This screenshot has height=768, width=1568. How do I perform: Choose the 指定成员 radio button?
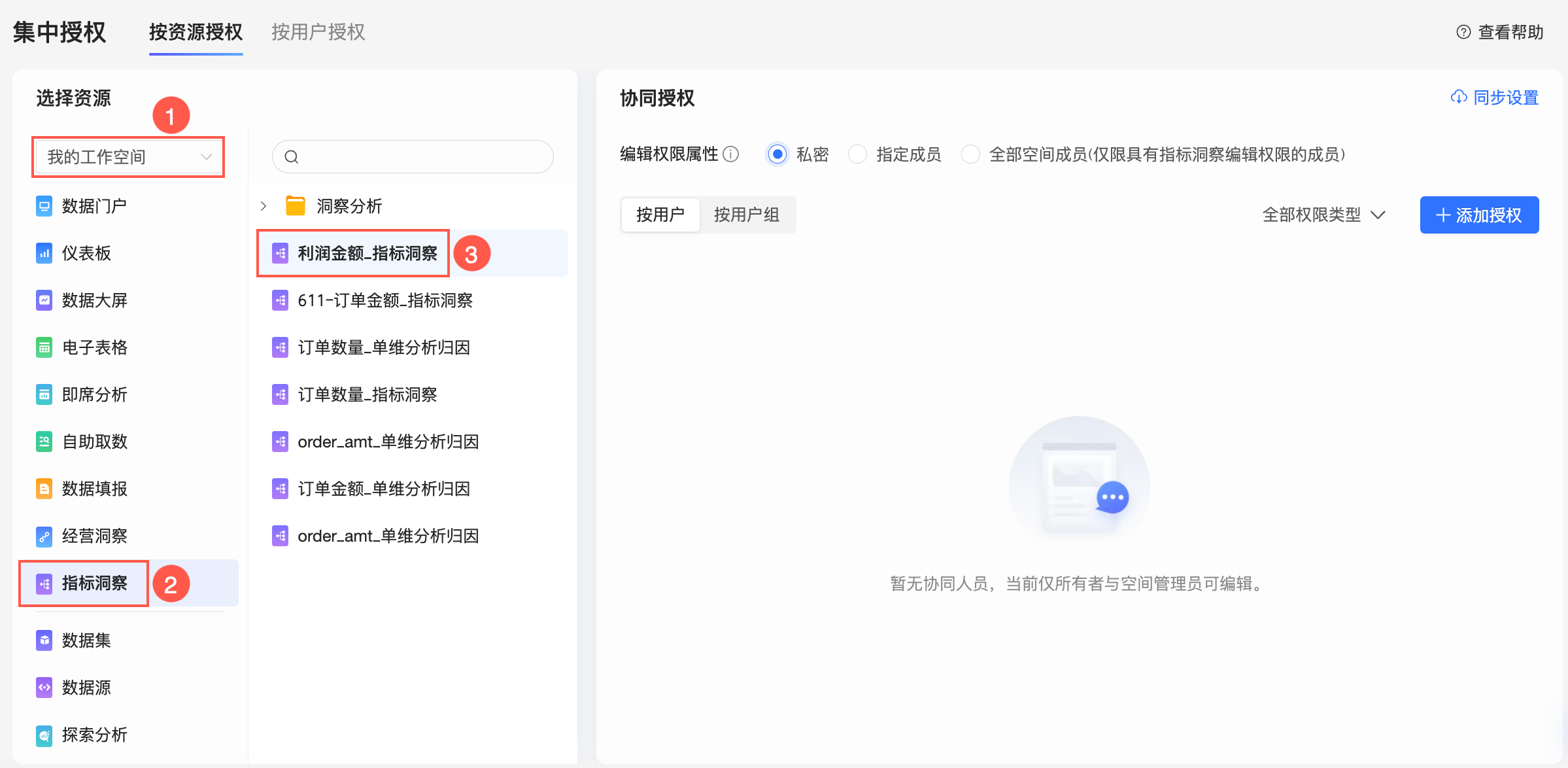click(857, 154)
